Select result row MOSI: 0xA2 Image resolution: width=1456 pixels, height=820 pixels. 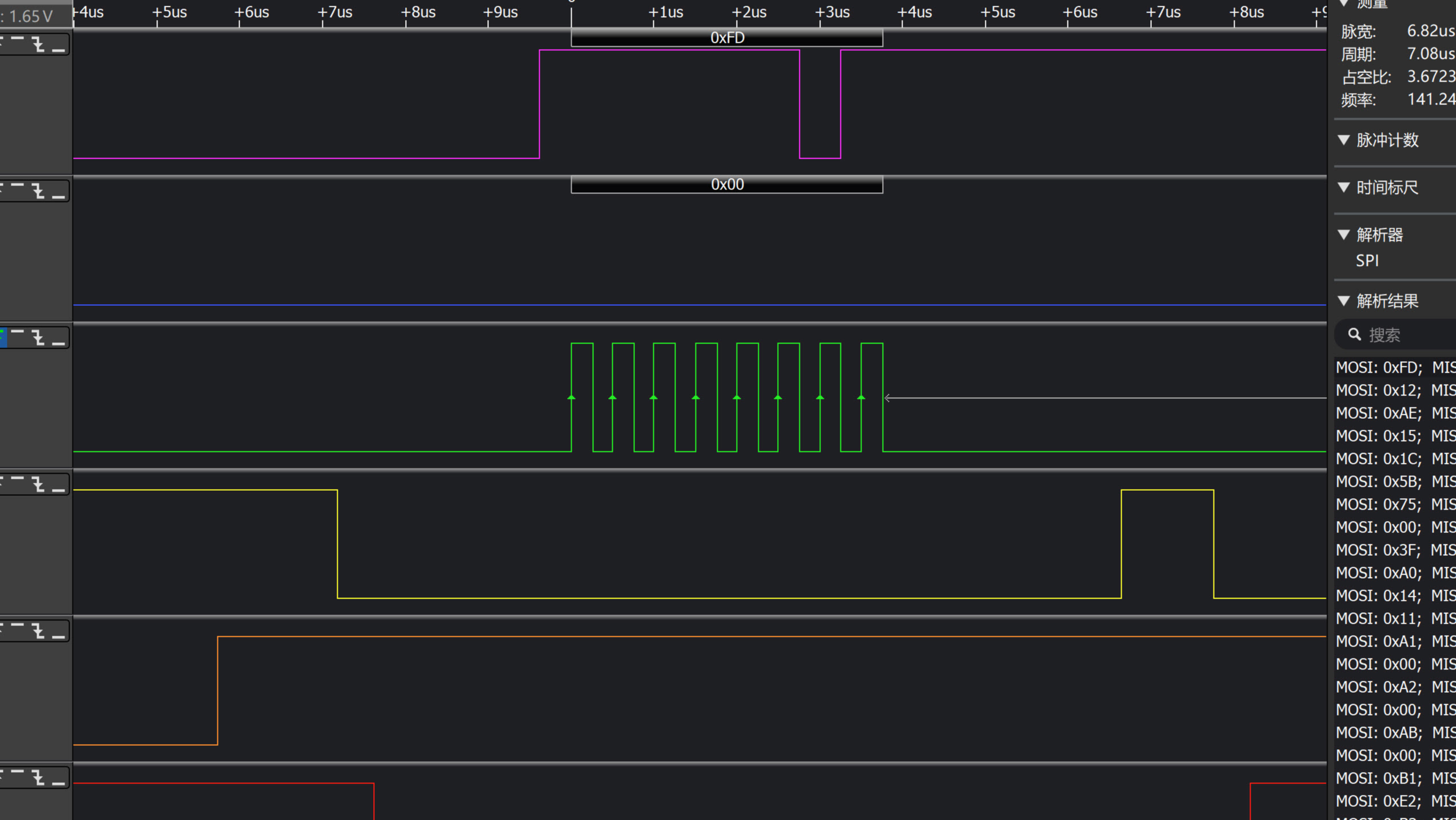1396,687
